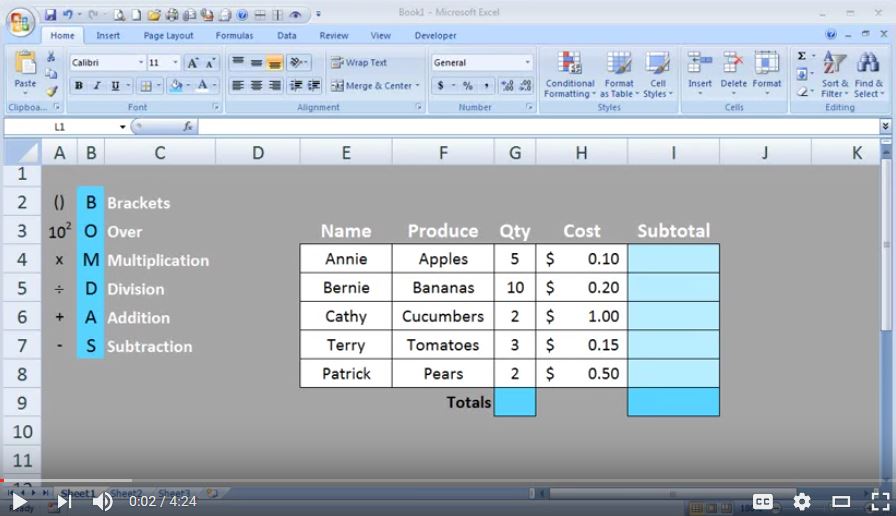Switch to the Review tab
Image resolution: width=896 pixels, height=516 pixels.
point(334,35)
